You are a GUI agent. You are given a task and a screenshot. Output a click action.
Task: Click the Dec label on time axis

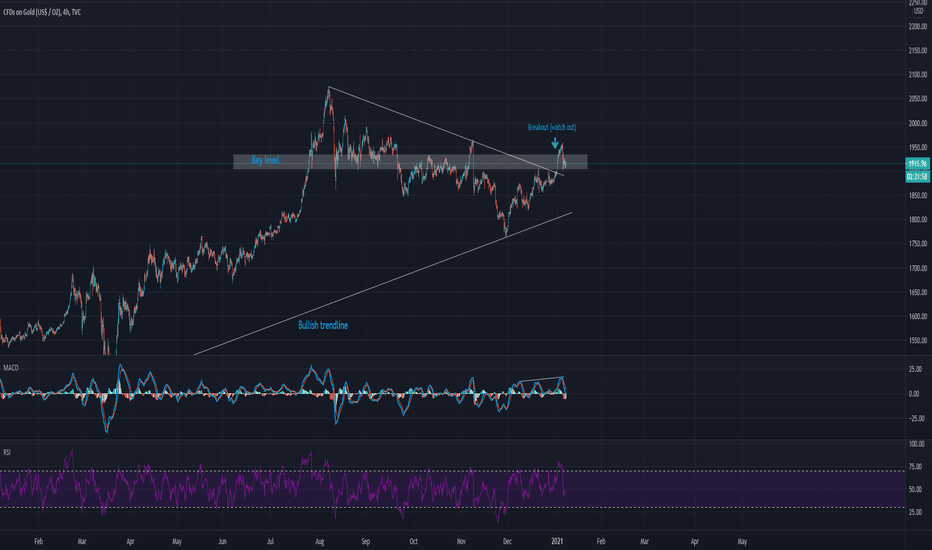(507, 542)
